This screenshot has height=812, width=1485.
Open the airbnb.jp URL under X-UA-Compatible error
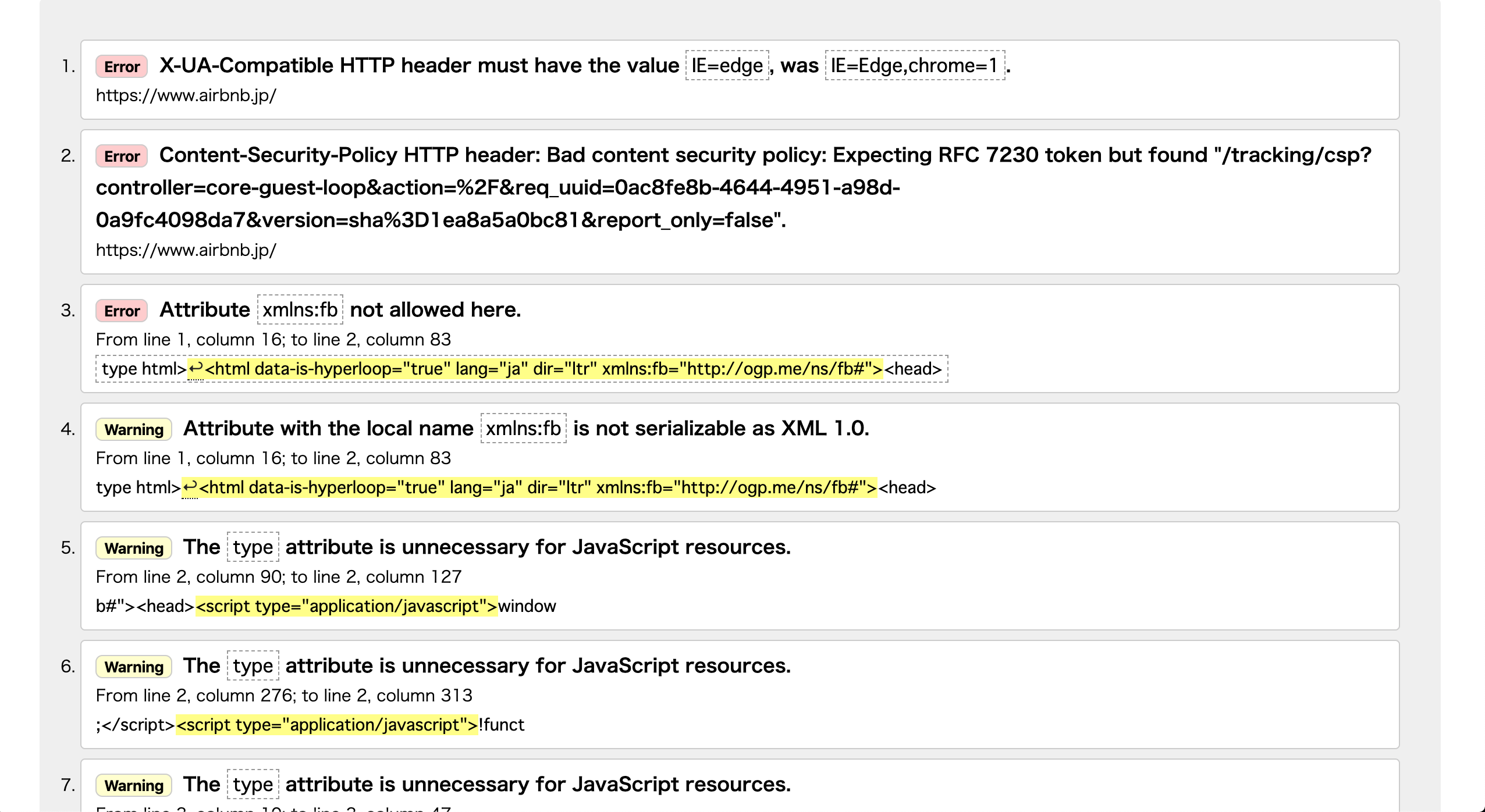(x=186, y=95)
